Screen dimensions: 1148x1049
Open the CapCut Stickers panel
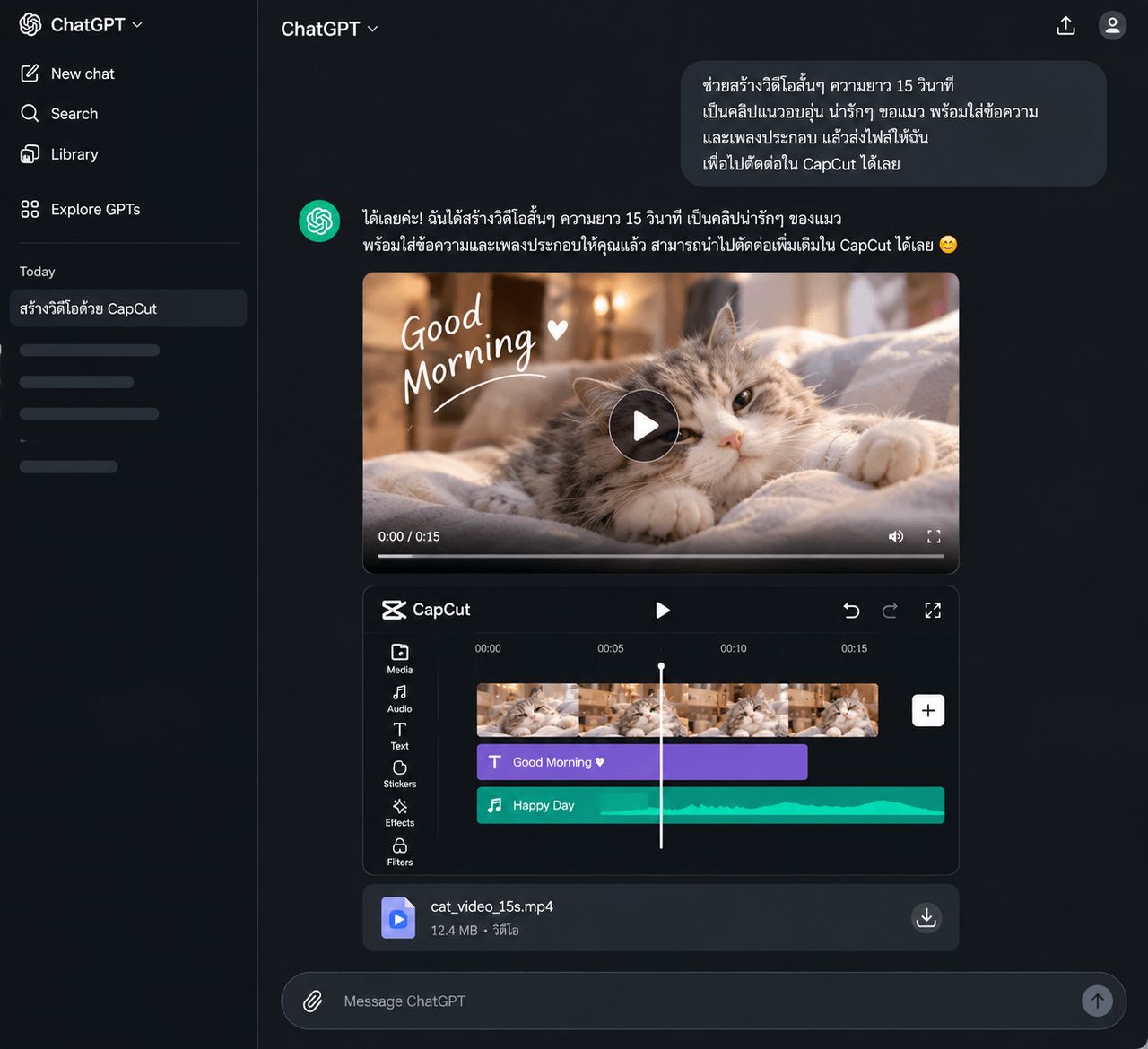[399, 775]
